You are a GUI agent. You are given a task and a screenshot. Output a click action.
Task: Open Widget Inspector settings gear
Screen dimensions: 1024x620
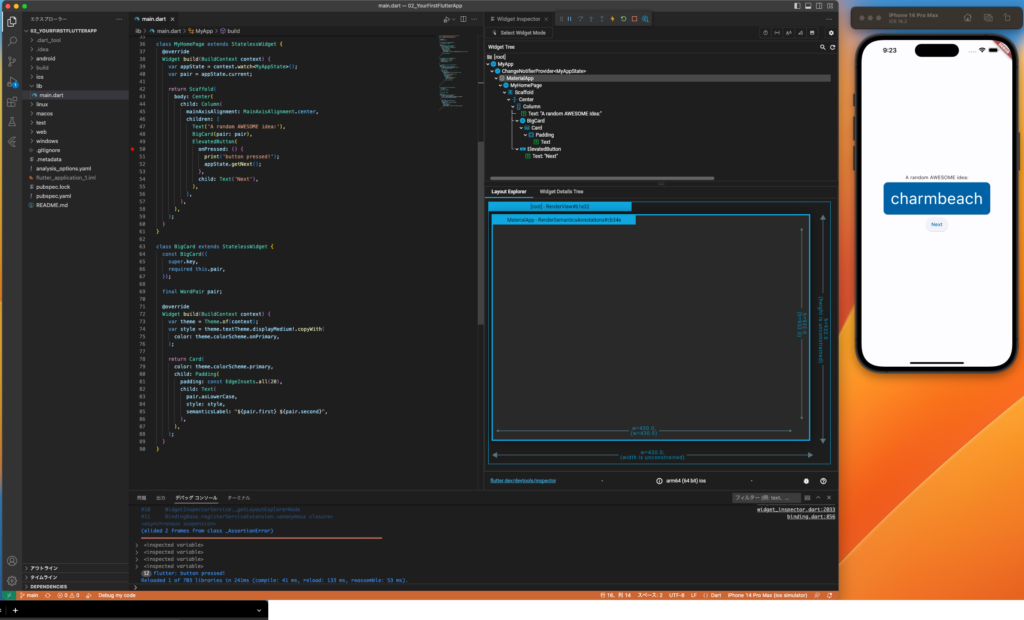coord(830,32)
